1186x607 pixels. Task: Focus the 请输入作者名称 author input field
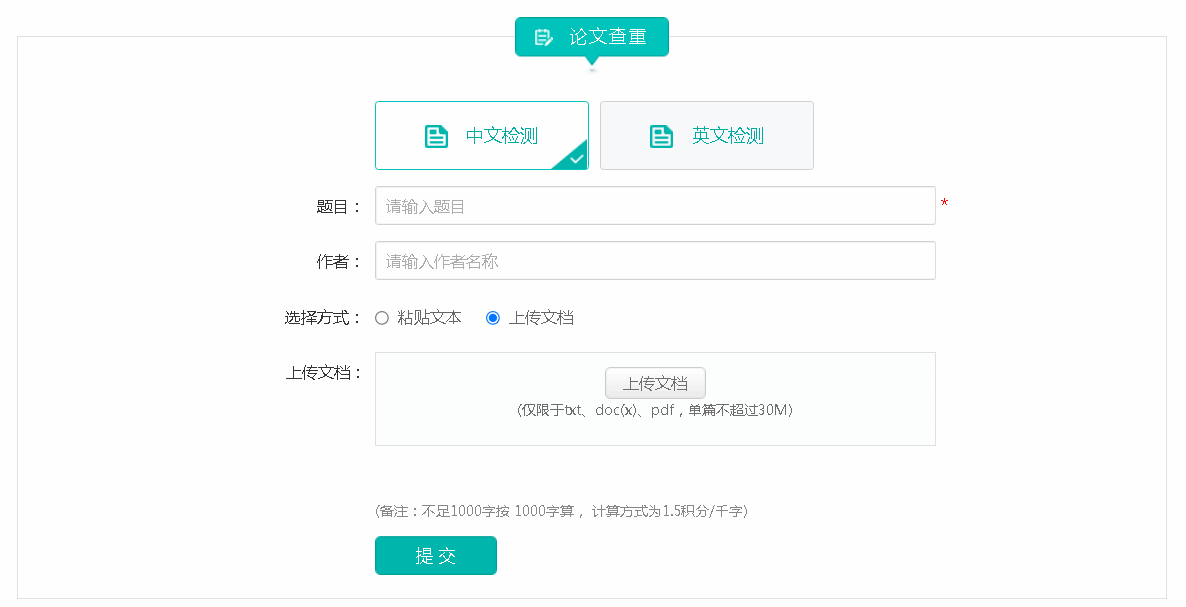click(x=655, y=261)
